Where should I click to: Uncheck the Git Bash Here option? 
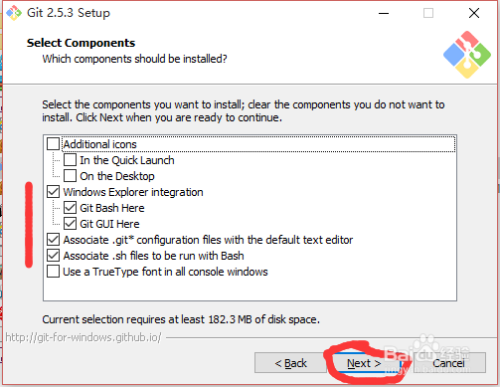70,208
